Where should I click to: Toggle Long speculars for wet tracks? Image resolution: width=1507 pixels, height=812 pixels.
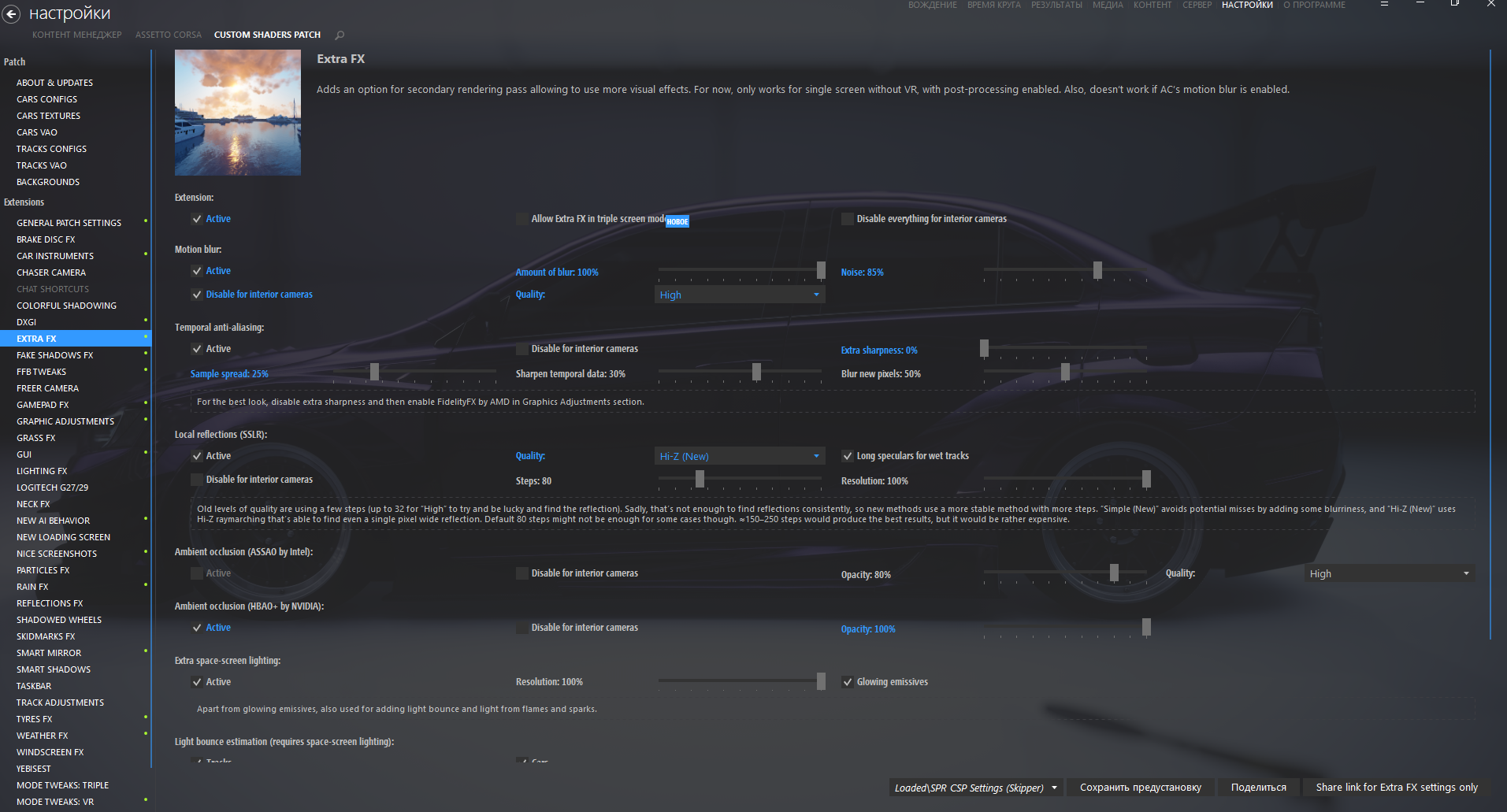pos(848,456)
